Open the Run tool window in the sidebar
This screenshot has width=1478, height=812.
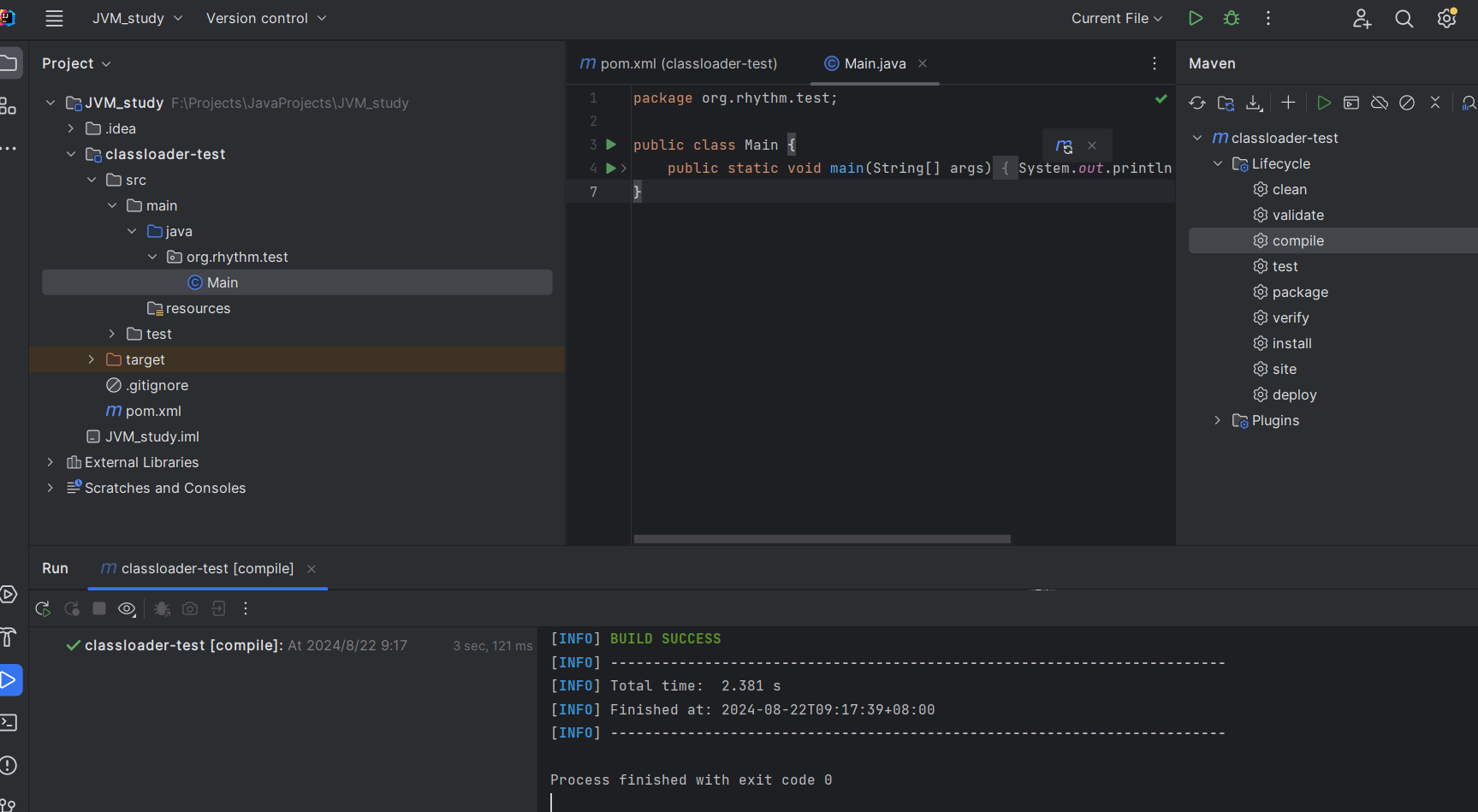pos(9,680)
